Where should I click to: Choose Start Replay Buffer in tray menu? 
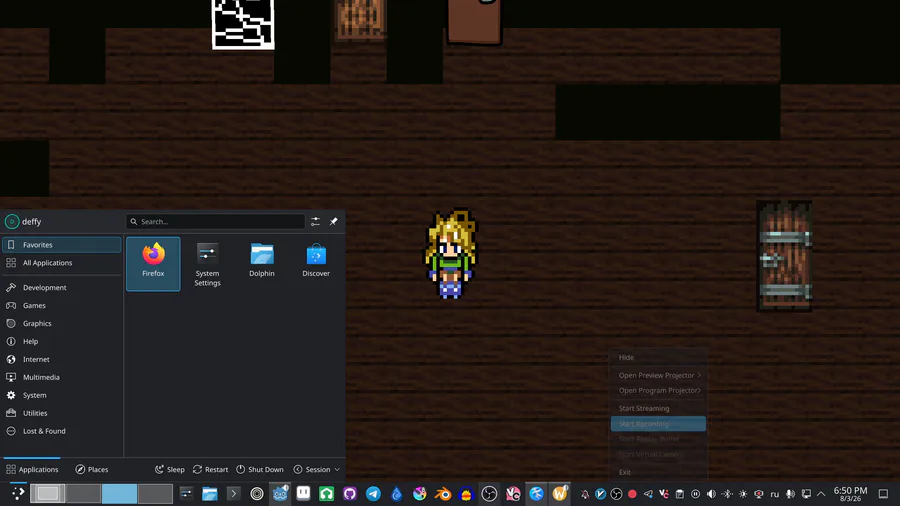point(658,439)
